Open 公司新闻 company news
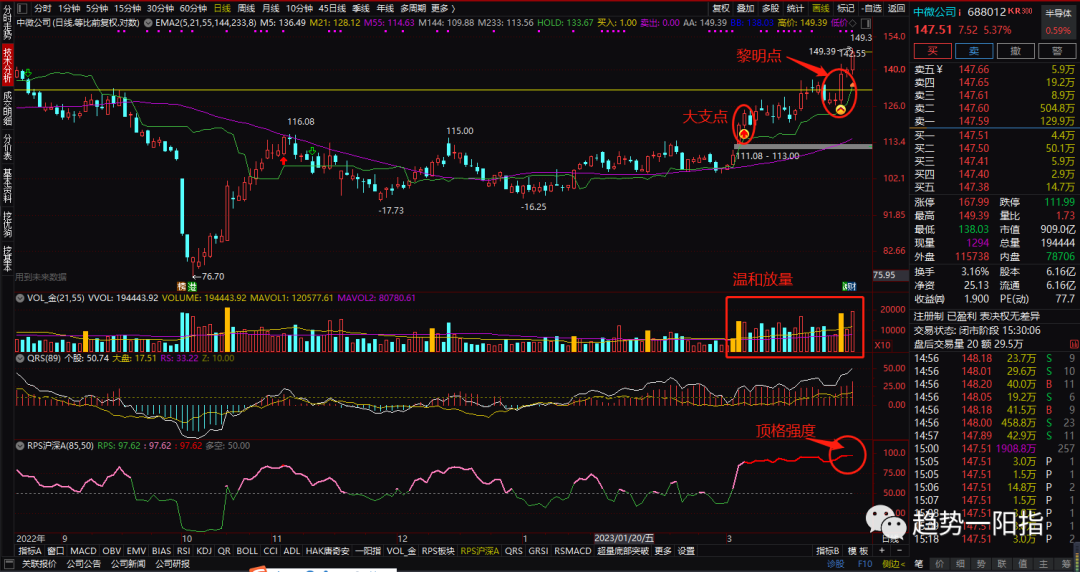Viewport: 1080px width, 572px height. click(x=127, y=564)
